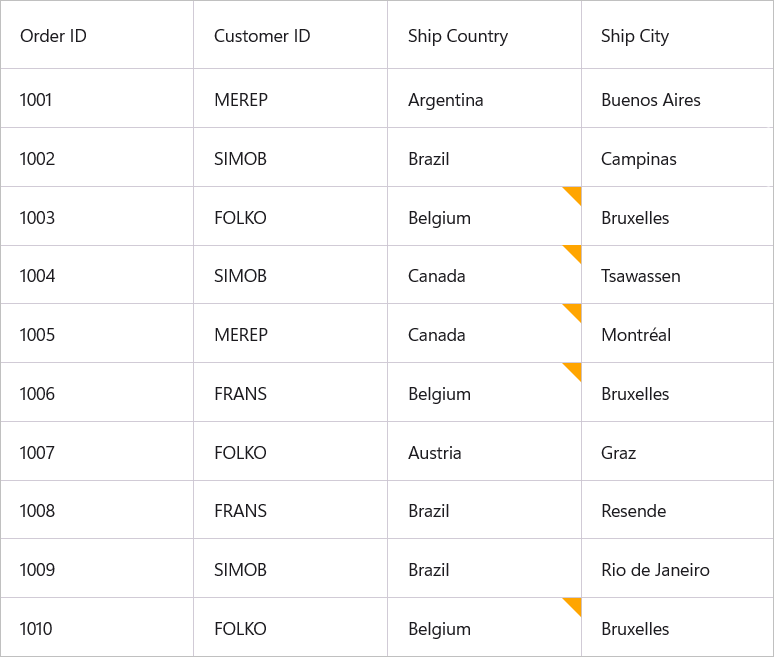Select the Buenos Aires cell

click(651, 100)
